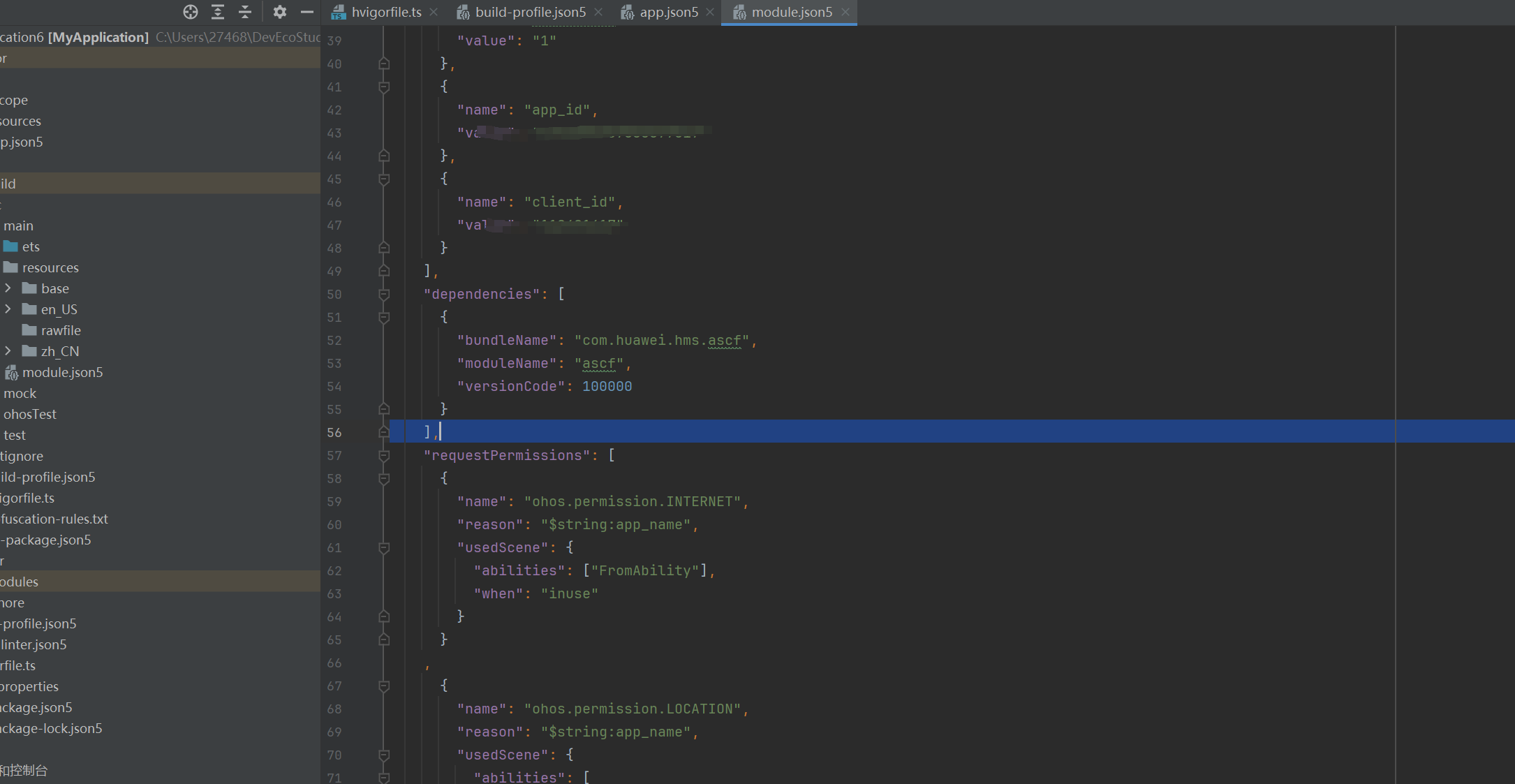The width and height of the screenshot is (1515, 784).
Task: Click the Collapse All icon in project toolbar
Action: 245,12
